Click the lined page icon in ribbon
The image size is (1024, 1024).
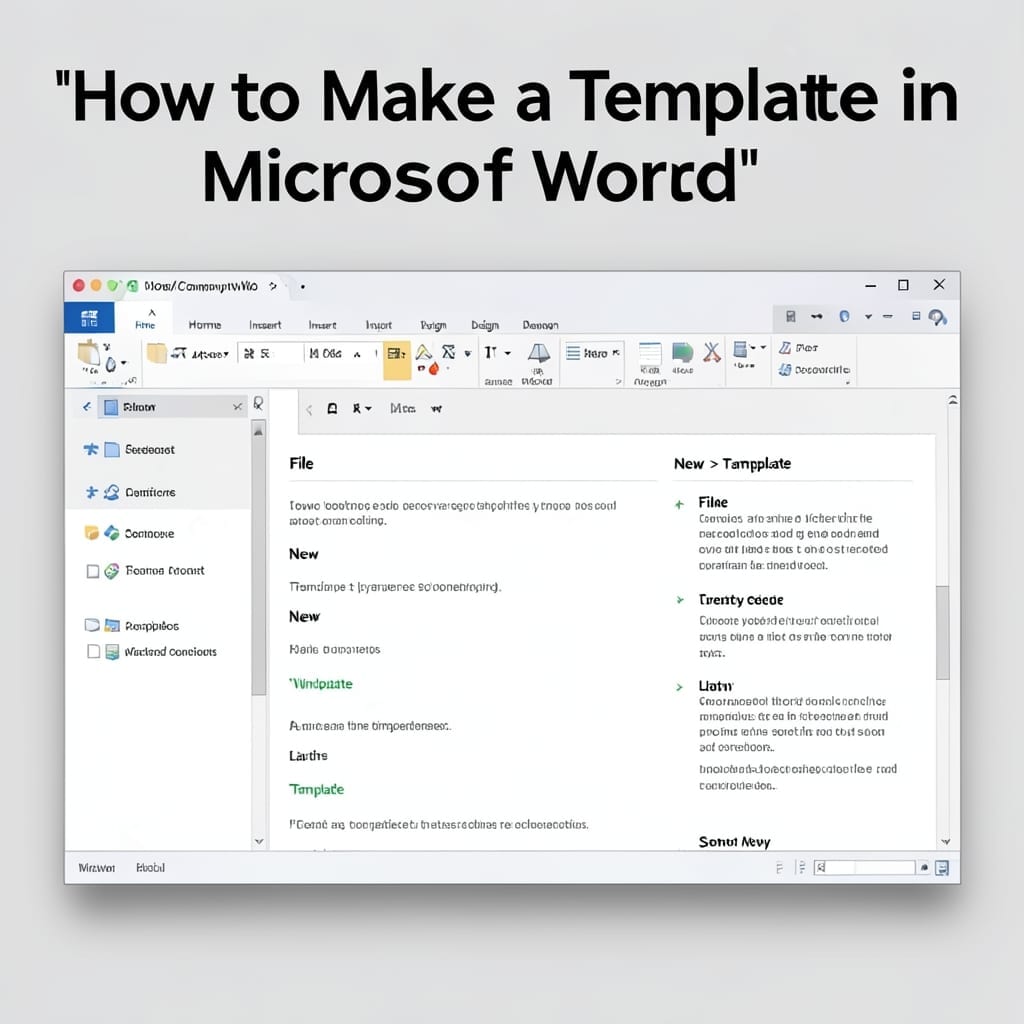pyautogui.click(x=650, y=353)
